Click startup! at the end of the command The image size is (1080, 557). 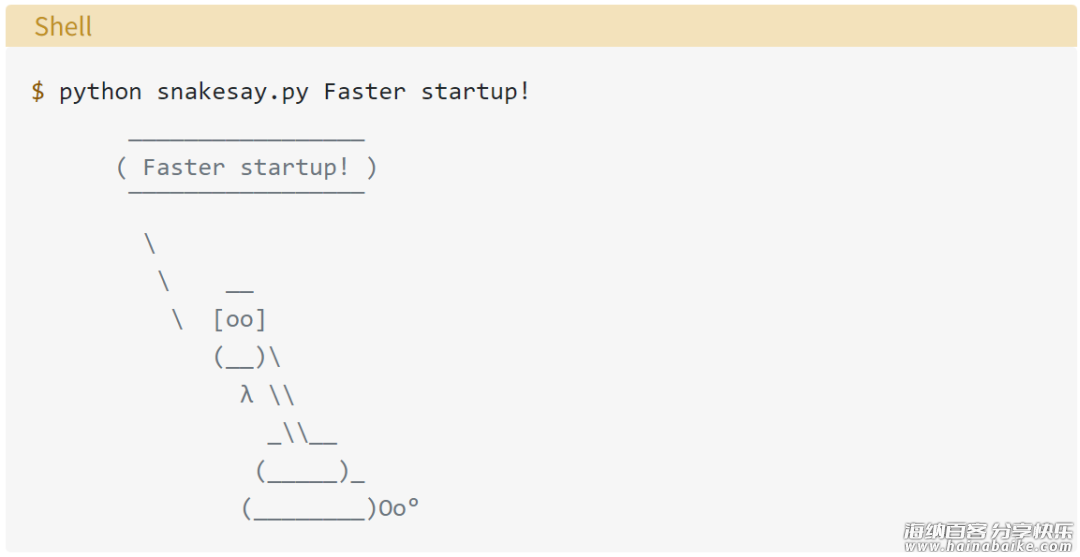(475, 92)
